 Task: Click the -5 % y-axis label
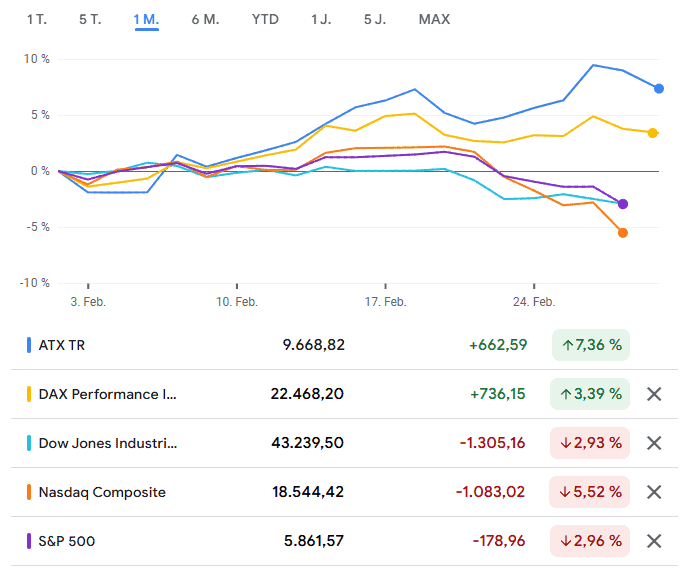pos(38,227)
